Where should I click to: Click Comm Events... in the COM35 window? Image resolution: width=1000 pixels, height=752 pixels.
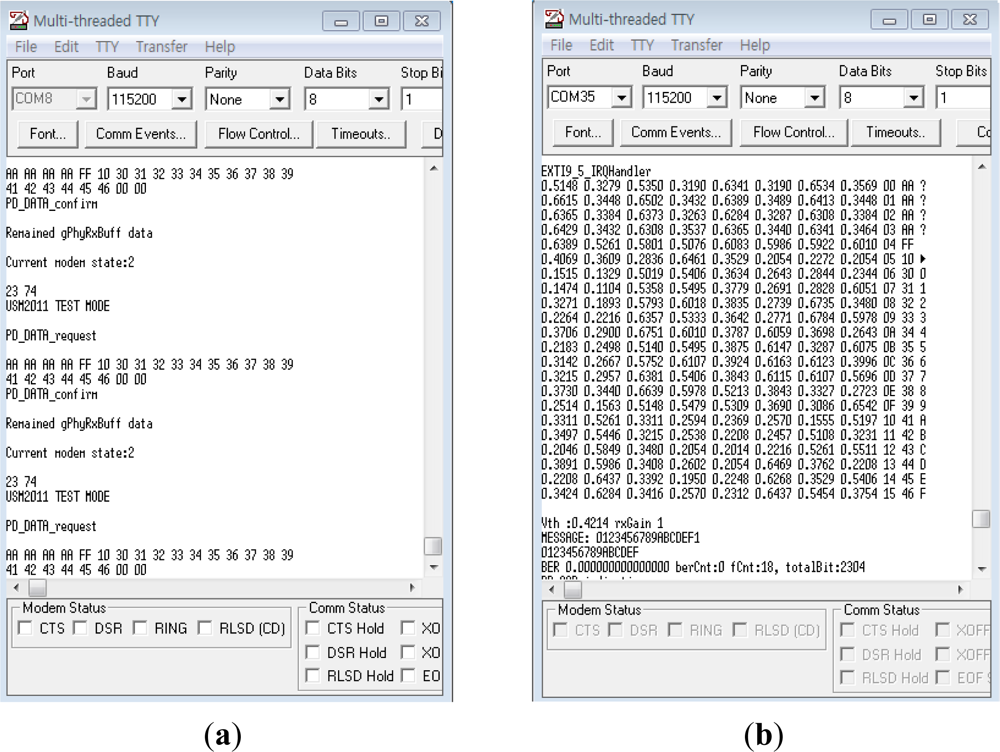[x=676, y=132]
